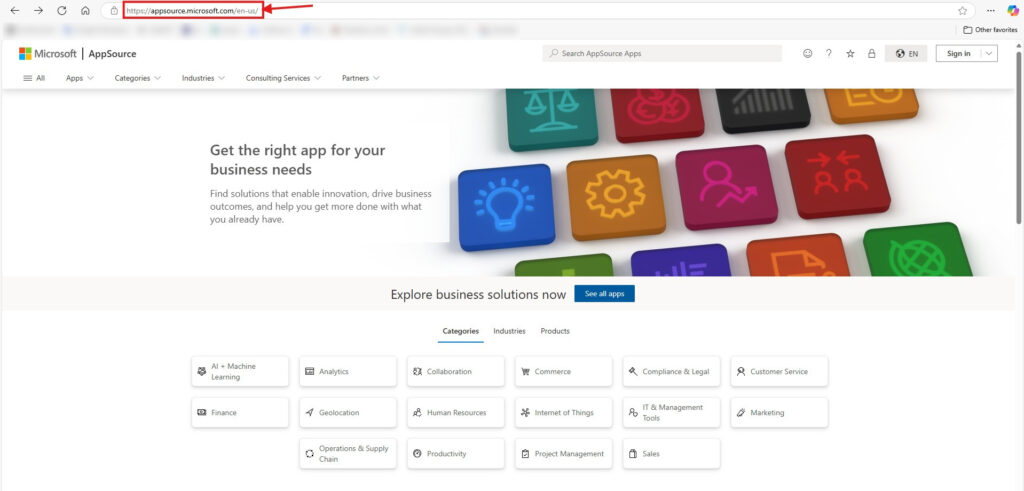The image size is (1024, 491).
Task: Open the Consulting Services dropdown
Action: tap(283, 78)
